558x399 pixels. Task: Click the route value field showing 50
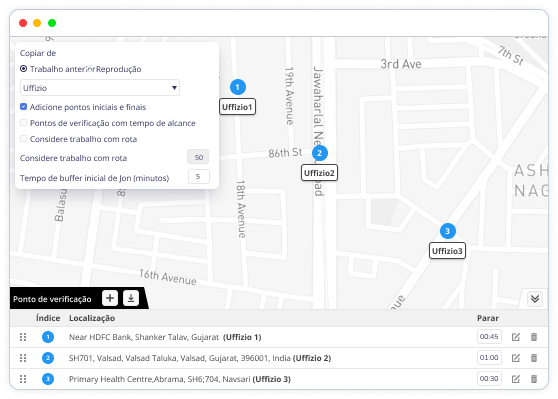[x=198, y=157]
